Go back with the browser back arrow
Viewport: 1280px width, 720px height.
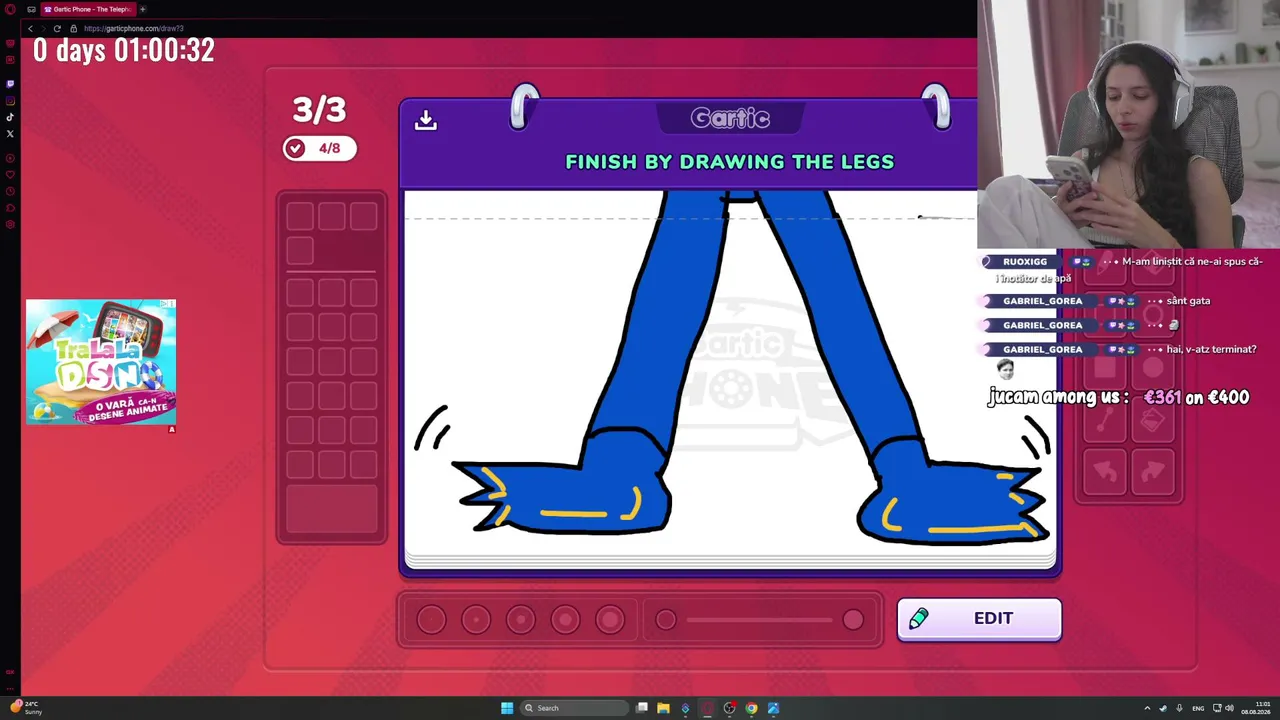(x=30, y=29)
